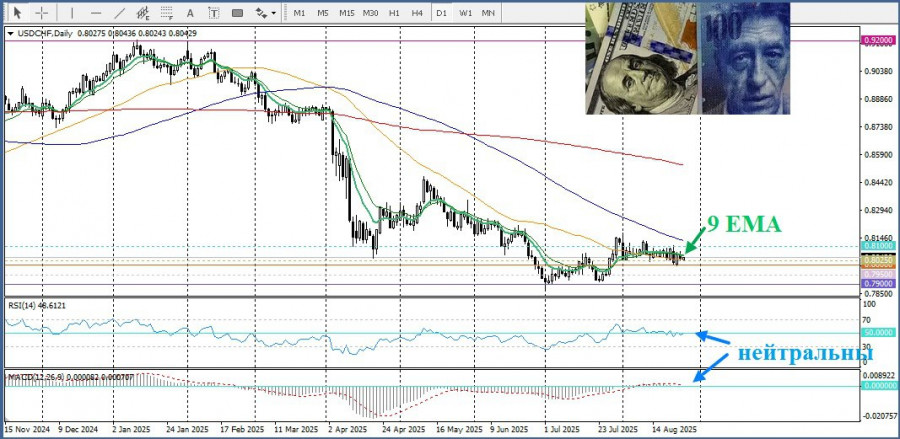This screenshot has height=439, width=900.
Task: Click the 24 Apr 2025 date label
Action: (x=404, y=429)
